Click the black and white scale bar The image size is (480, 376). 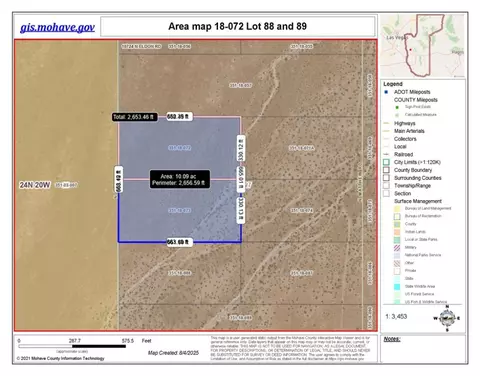coord(72,346)
